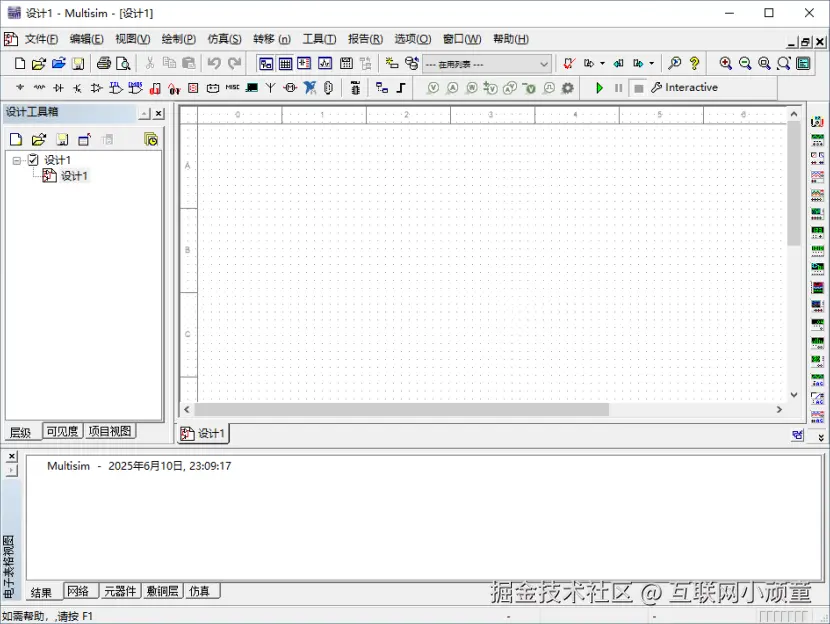Viewport: 830px width, 624px height.
Task: Click the Interactive analysis button
Action: point(684,87)
